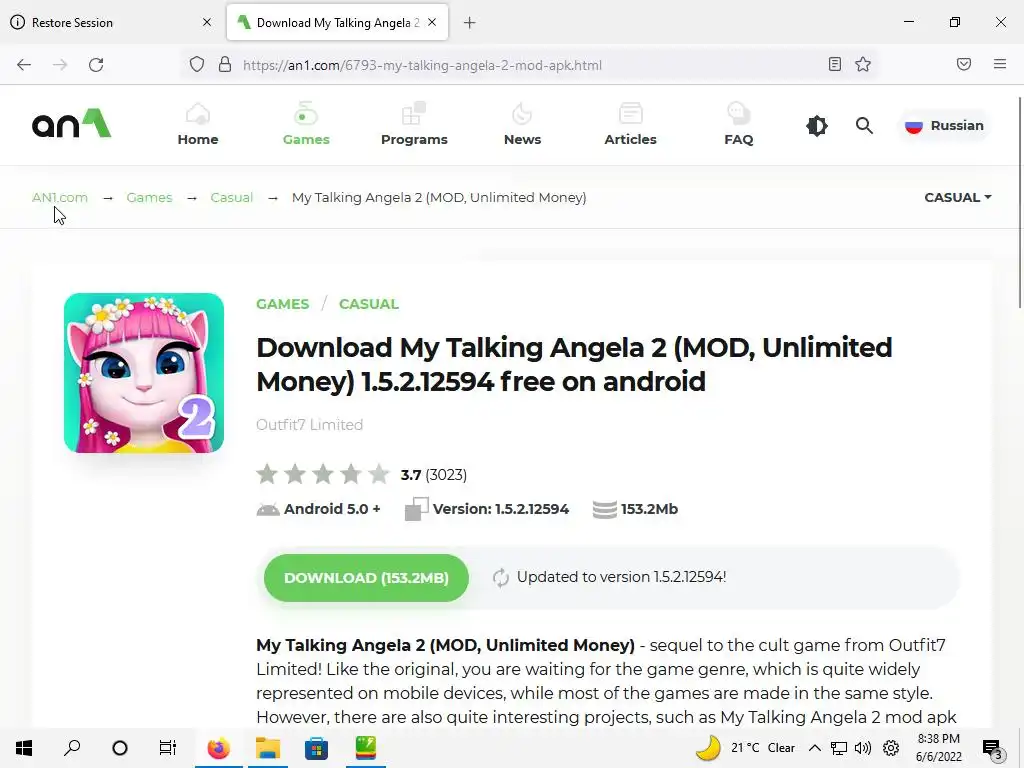Click the tracking protection shield icon
The width and height of the screenshot is (1024, 768).
coord(197,65)
